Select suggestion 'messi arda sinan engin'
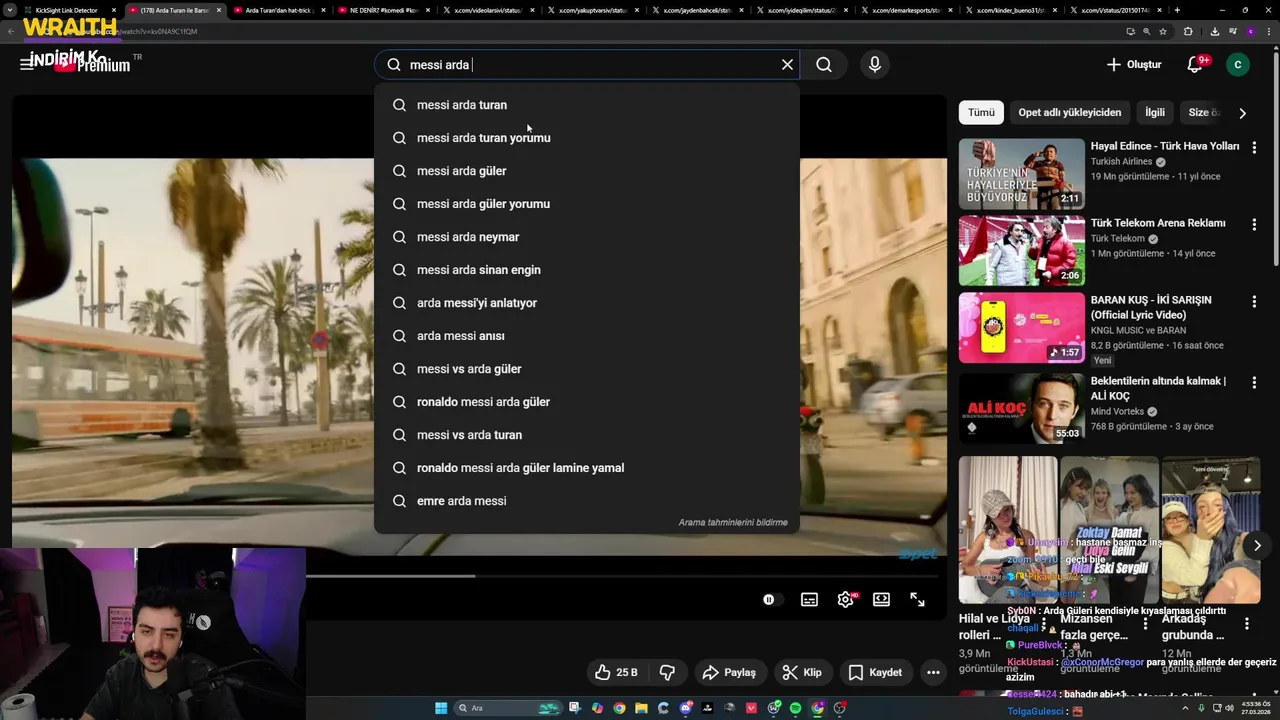The width and height of the screenshot is (1280, 720). [587, 270]
